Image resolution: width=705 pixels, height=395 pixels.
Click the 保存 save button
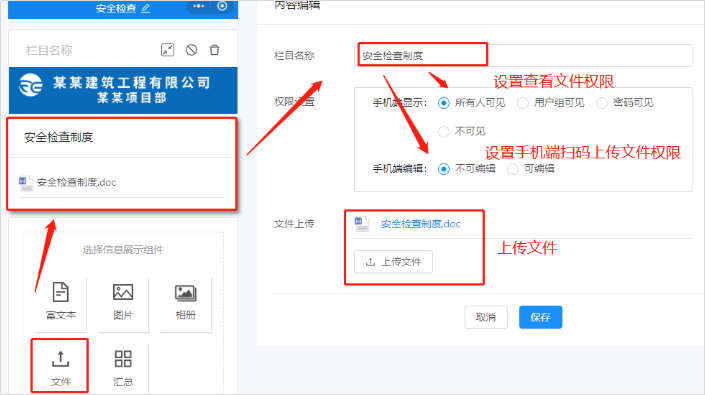[x=540, y=317]
